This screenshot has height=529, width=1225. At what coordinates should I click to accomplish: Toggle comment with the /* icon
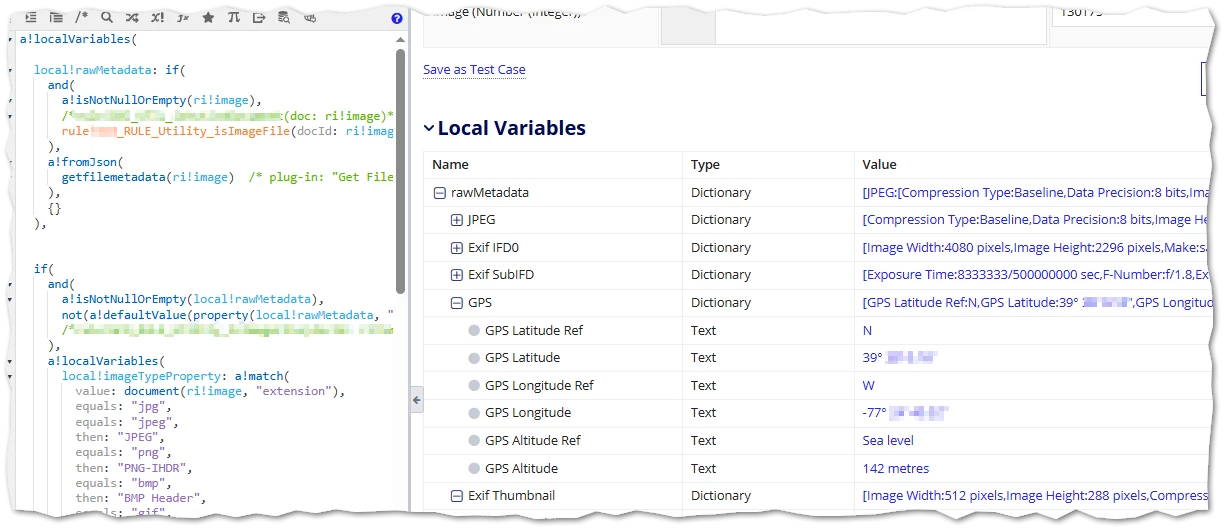[x=82, y=18]
